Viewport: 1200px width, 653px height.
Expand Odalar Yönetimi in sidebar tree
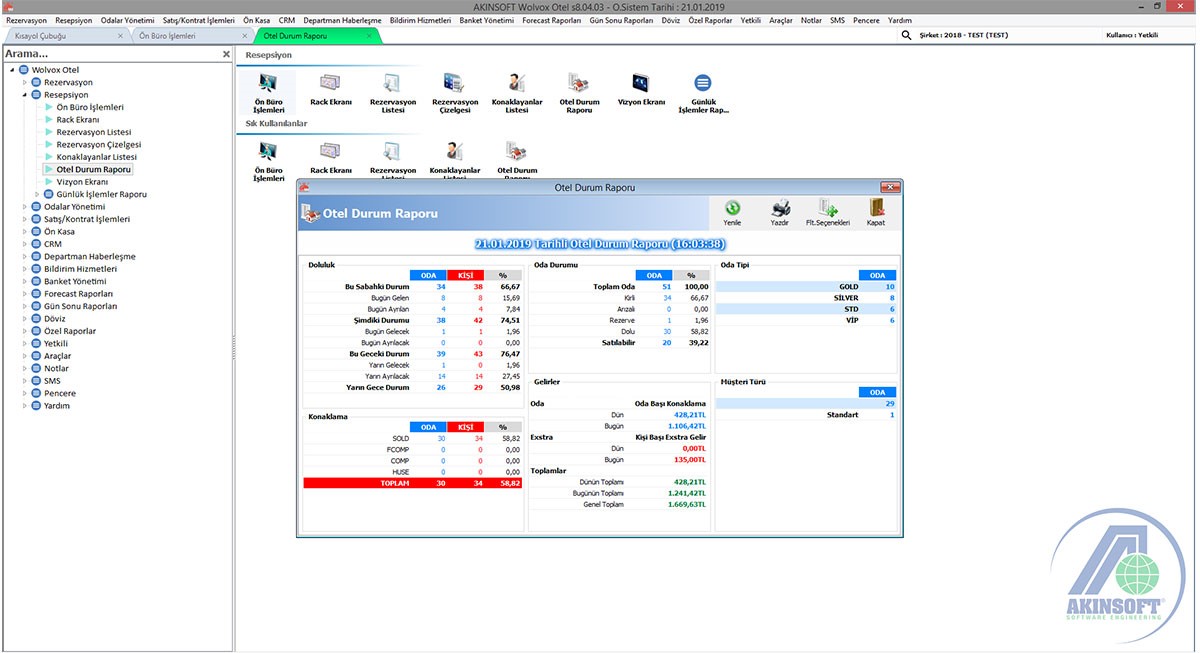pos(25,207)
